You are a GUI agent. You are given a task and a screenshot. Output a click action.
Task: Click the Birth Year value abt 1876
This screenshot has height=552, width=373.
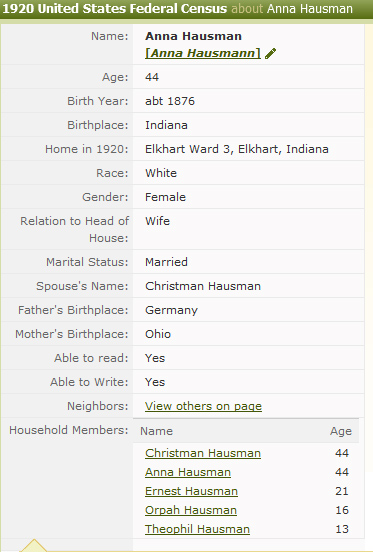coord(170,101)
